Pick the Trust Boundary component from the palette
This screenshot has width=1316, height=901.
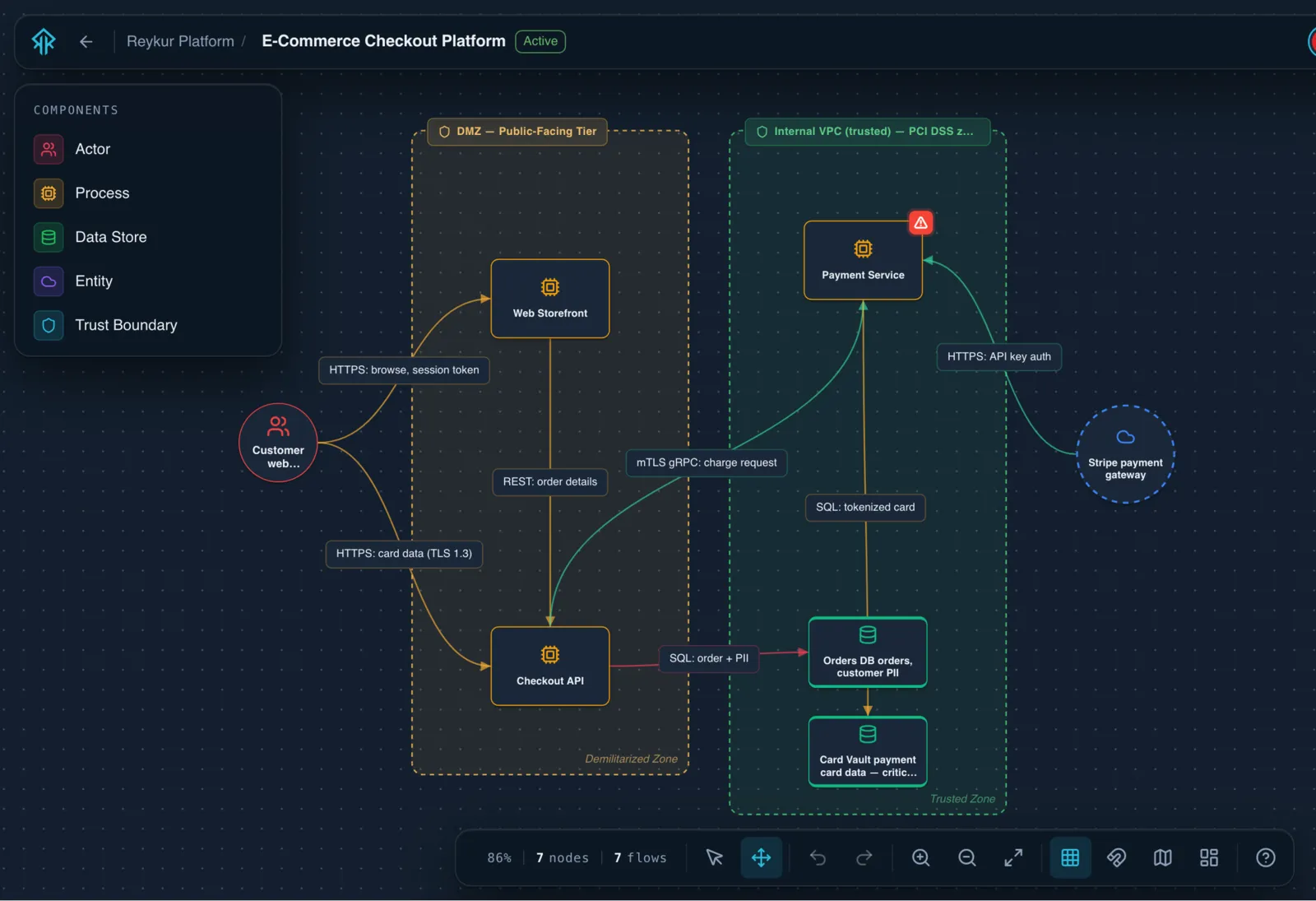(148, 325)
